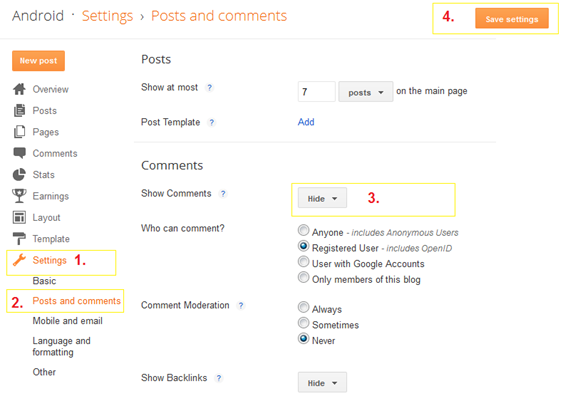Image resolution: width=563 pixels, height=401 pixels.
Task: Open Mobile and email settings
Action: pos(68,321)
